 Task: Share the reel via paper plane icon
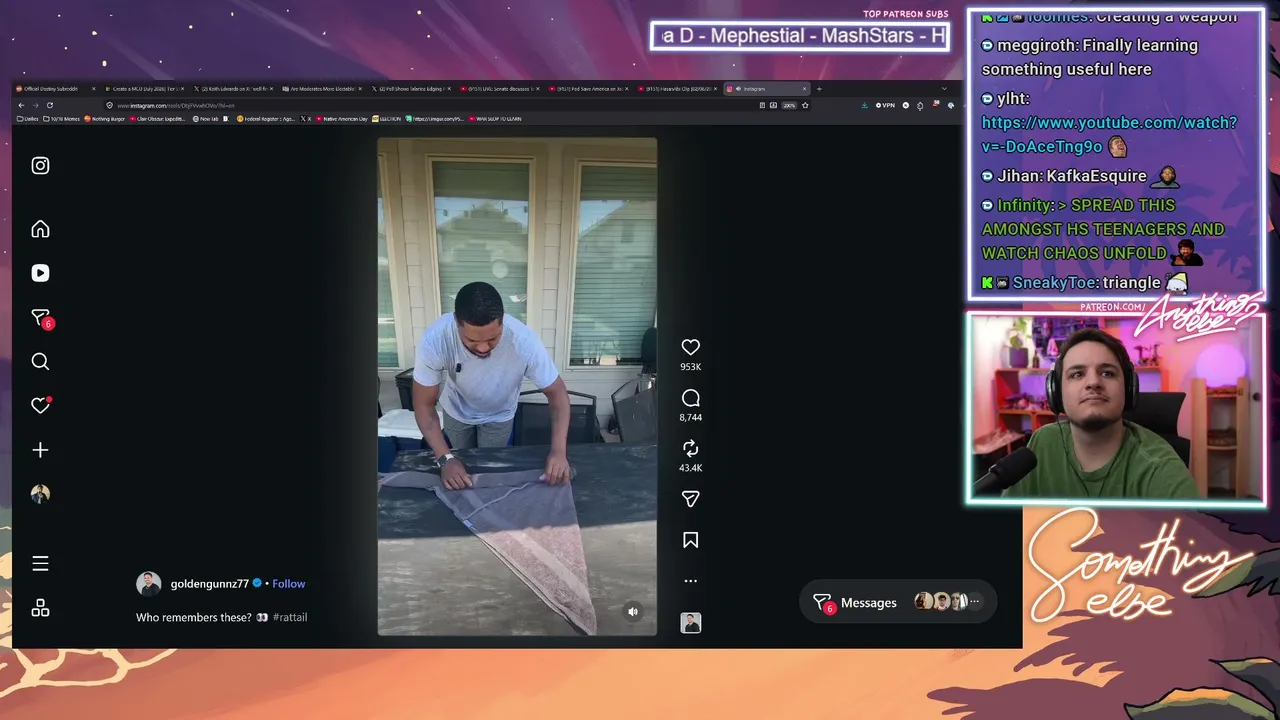[690, 499]
